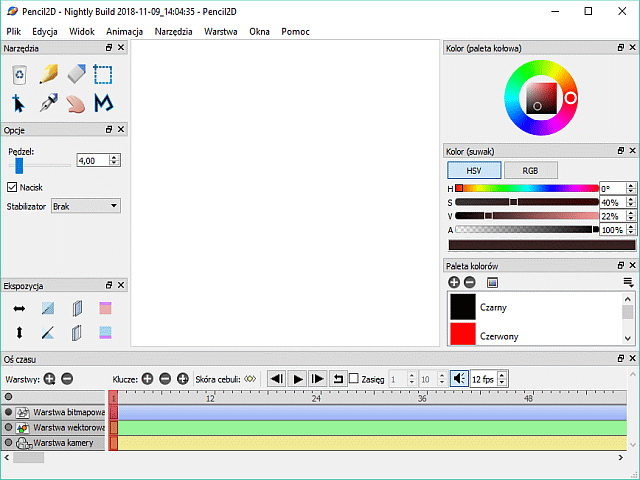Remove a keyframe with Klucze minus

[165, 379]
